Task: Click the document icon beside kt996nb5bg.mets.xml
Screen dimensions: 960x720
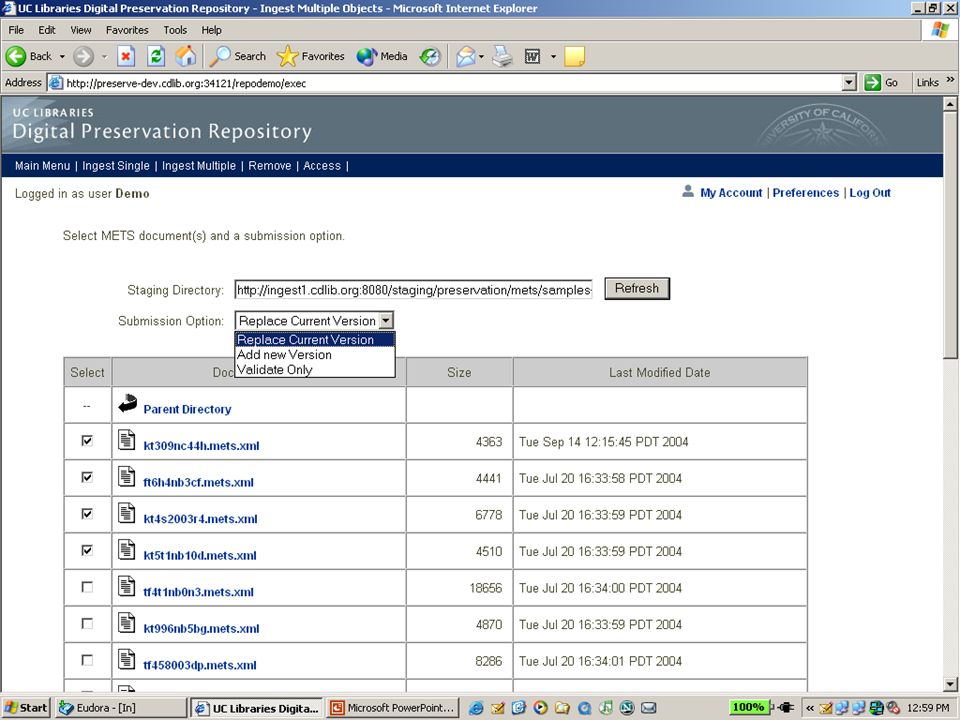Action: pyautogui.click(x=126, y=623)
